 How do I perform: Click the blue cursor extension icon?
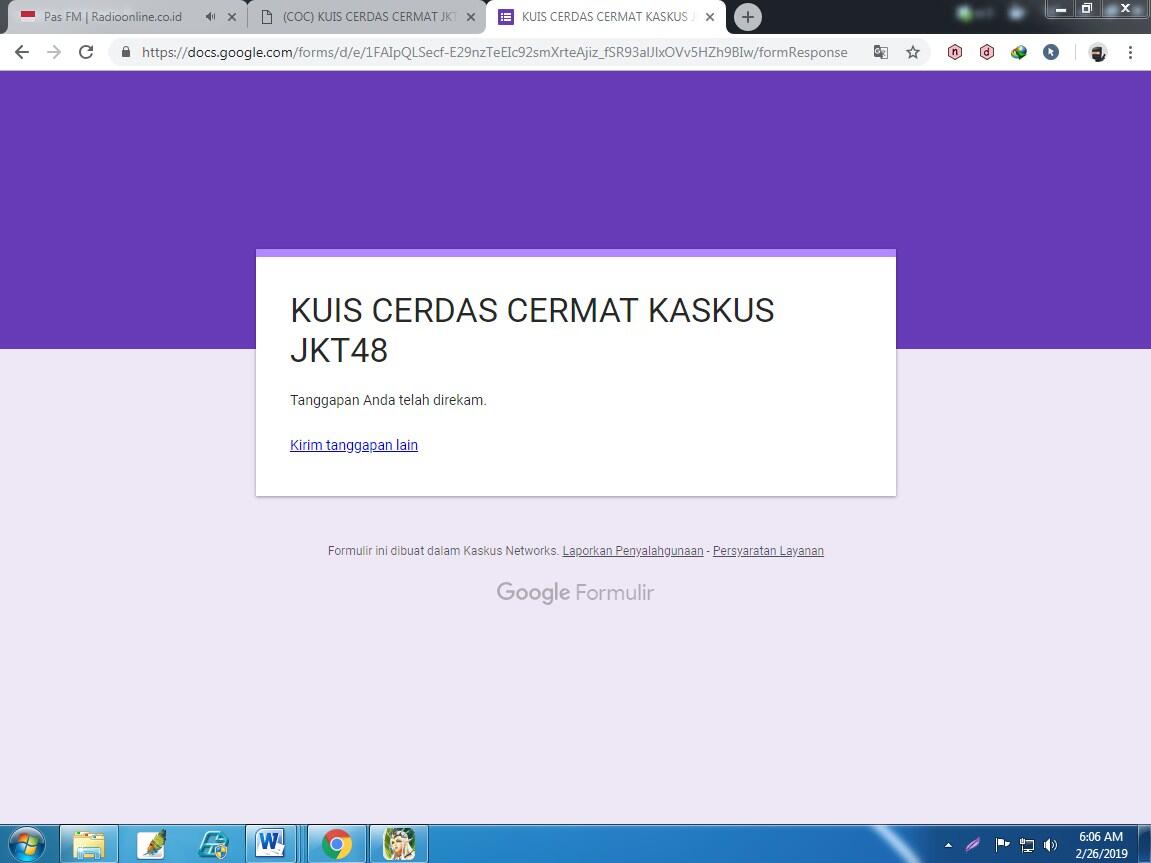coord(1051,52)
